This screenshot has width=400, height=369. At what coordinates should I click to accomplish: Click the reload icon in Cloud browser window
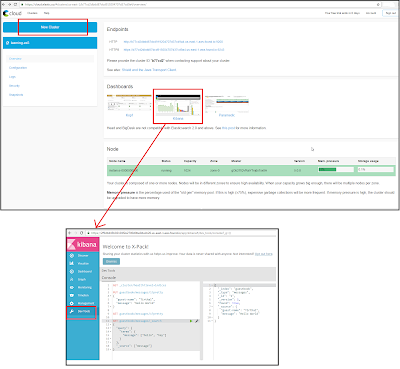pos(15,4)
